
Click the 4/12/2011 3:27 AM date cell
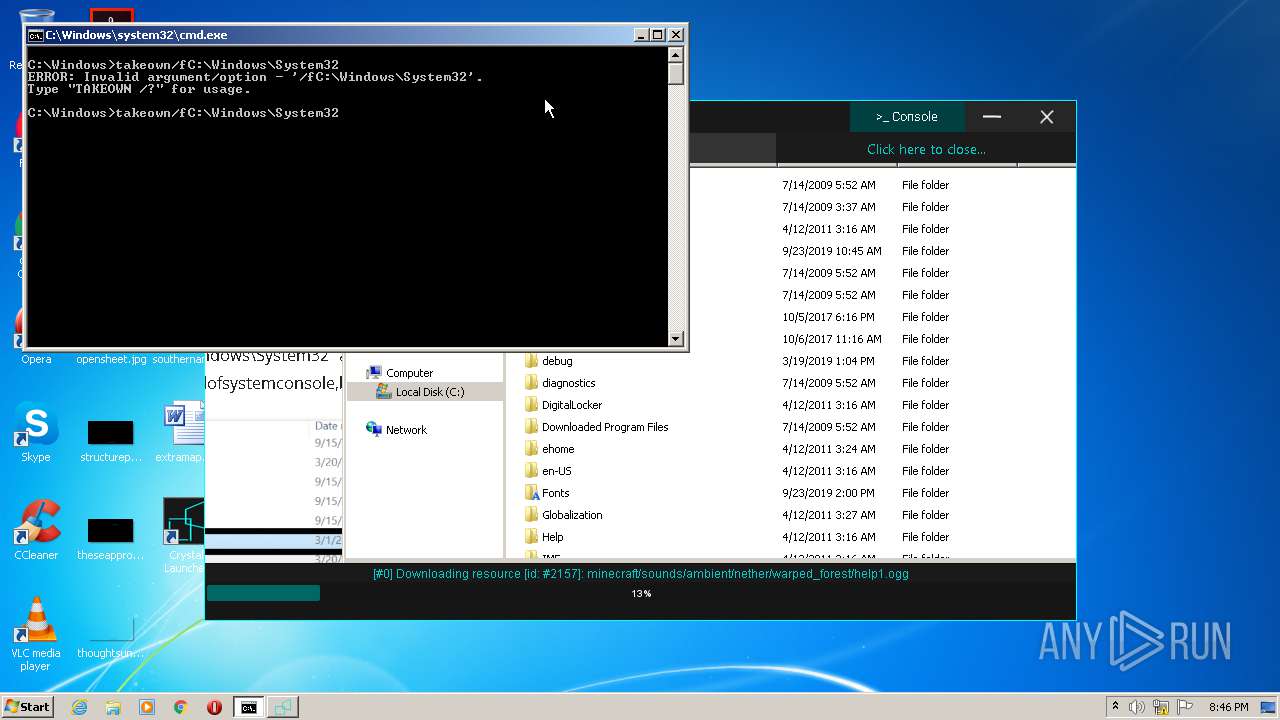click(828, 515)
